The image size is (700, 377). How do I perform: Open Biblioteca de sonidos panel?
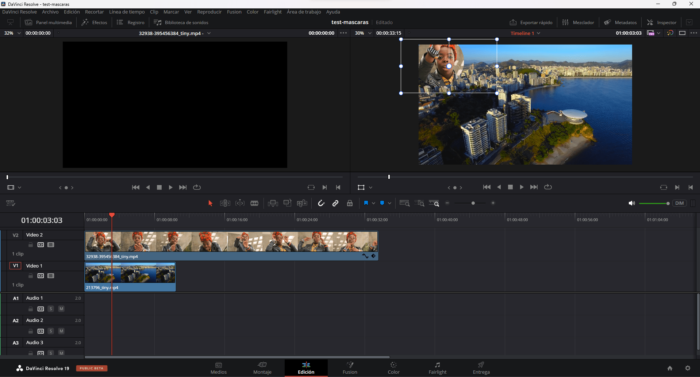tap(181, 22)
